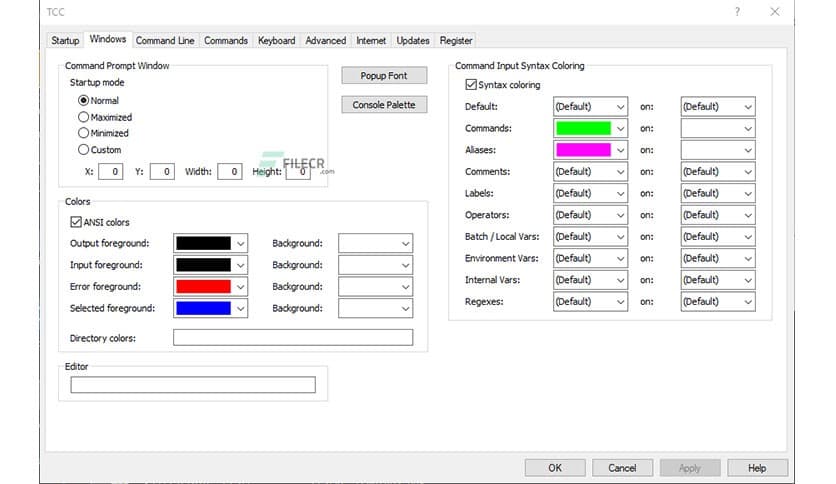Click the blue Selected foreground color swatch
This screenshot has height=484, width=836.
[x=203, y=308]
